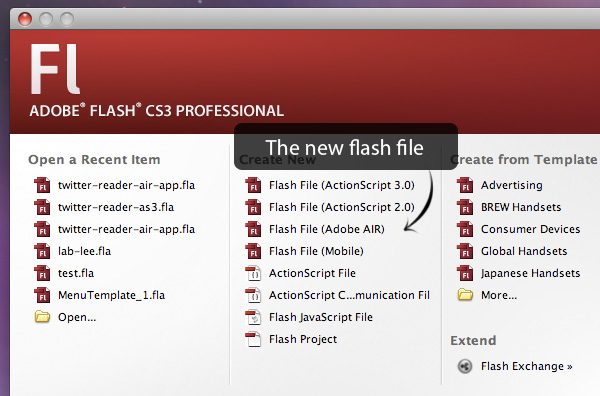Select Global Handsets template category
This screenshot has width=600, height=396.
[524, 251]
